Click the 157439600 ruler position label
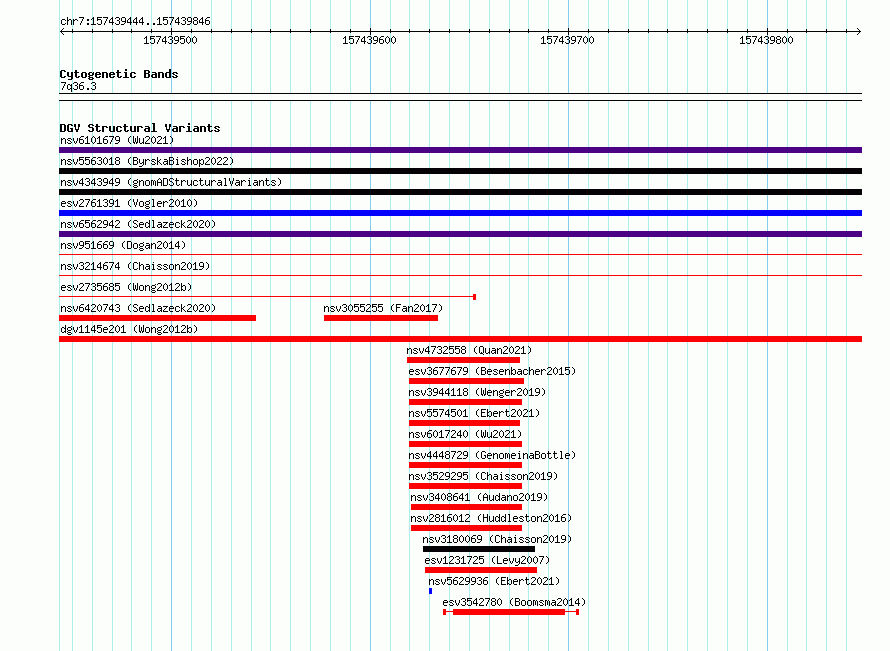This screenshot has width=890, height=651. 369,40
